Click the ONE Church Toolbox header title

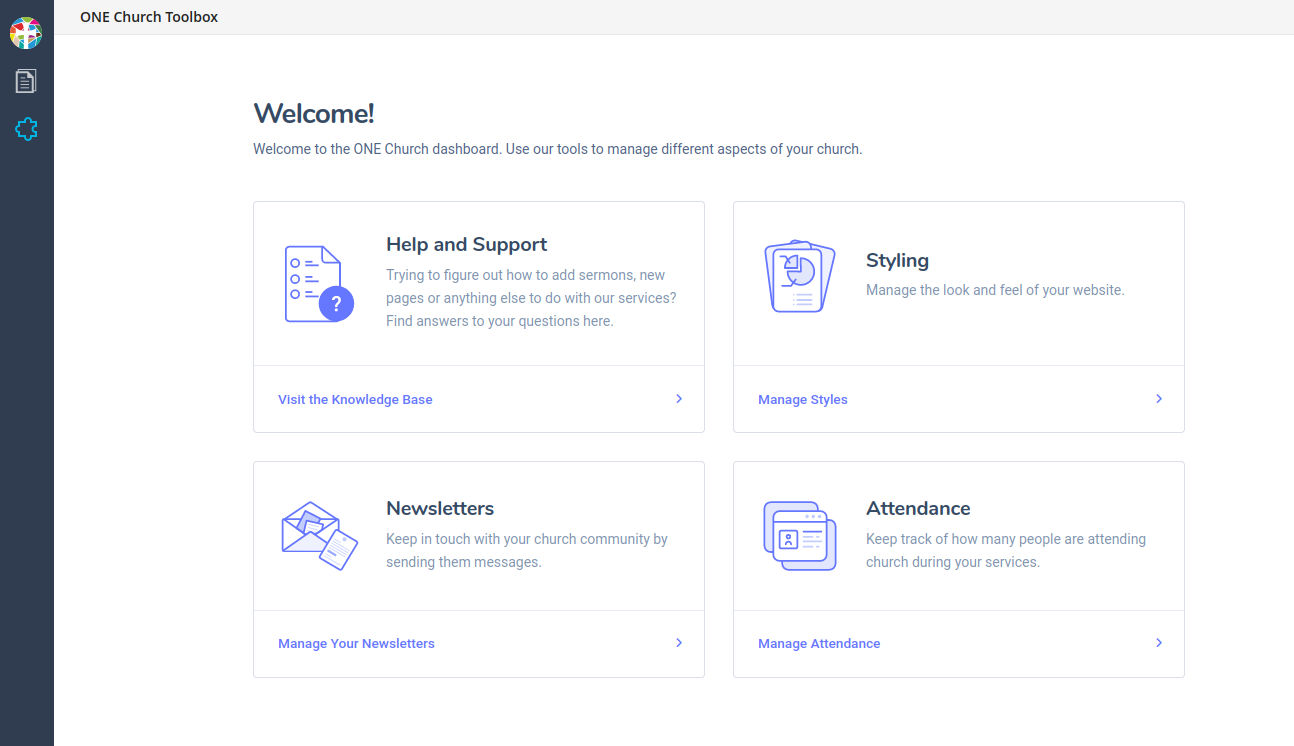[149, 17]
